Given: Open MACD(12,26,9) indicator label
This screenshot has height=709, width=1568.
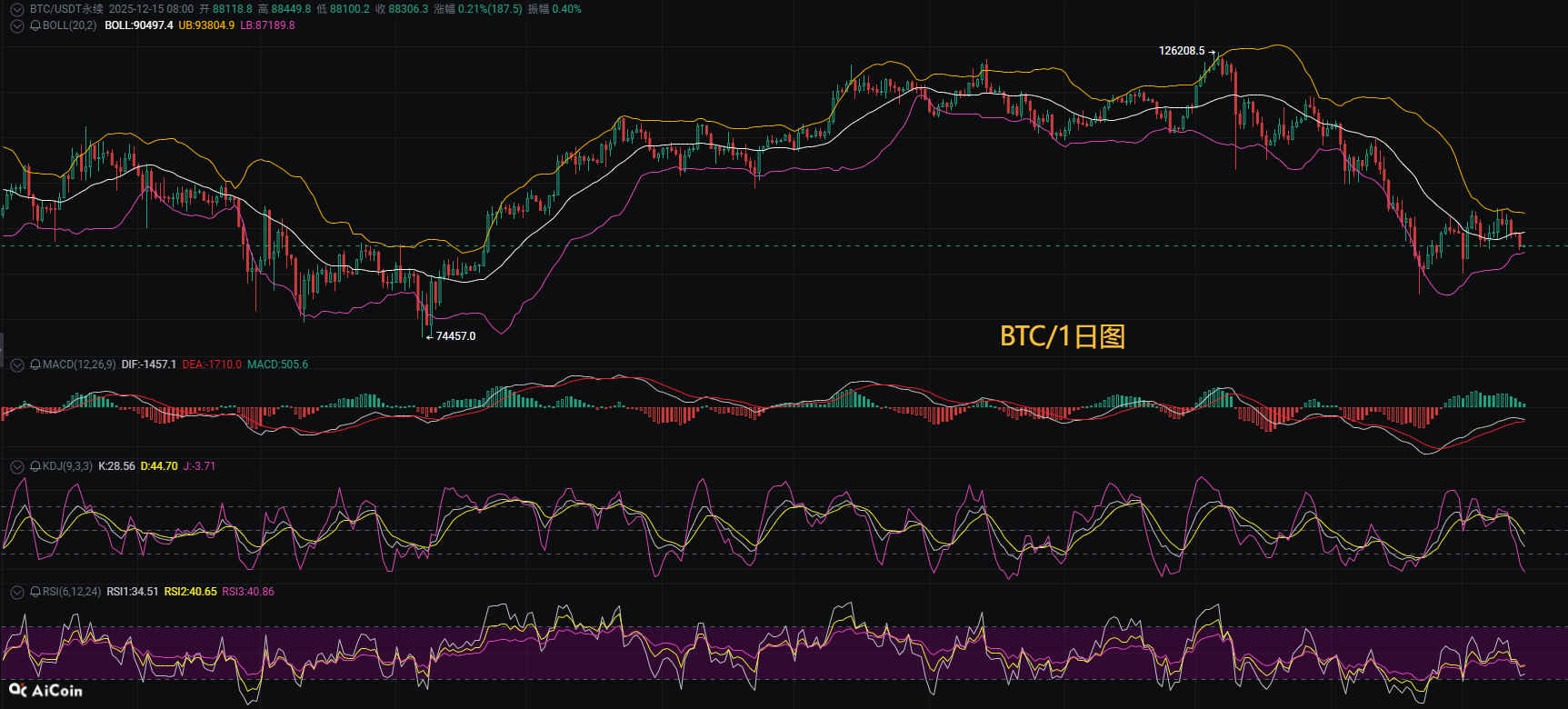Looking at the screenshot, I should click(79, 364).
